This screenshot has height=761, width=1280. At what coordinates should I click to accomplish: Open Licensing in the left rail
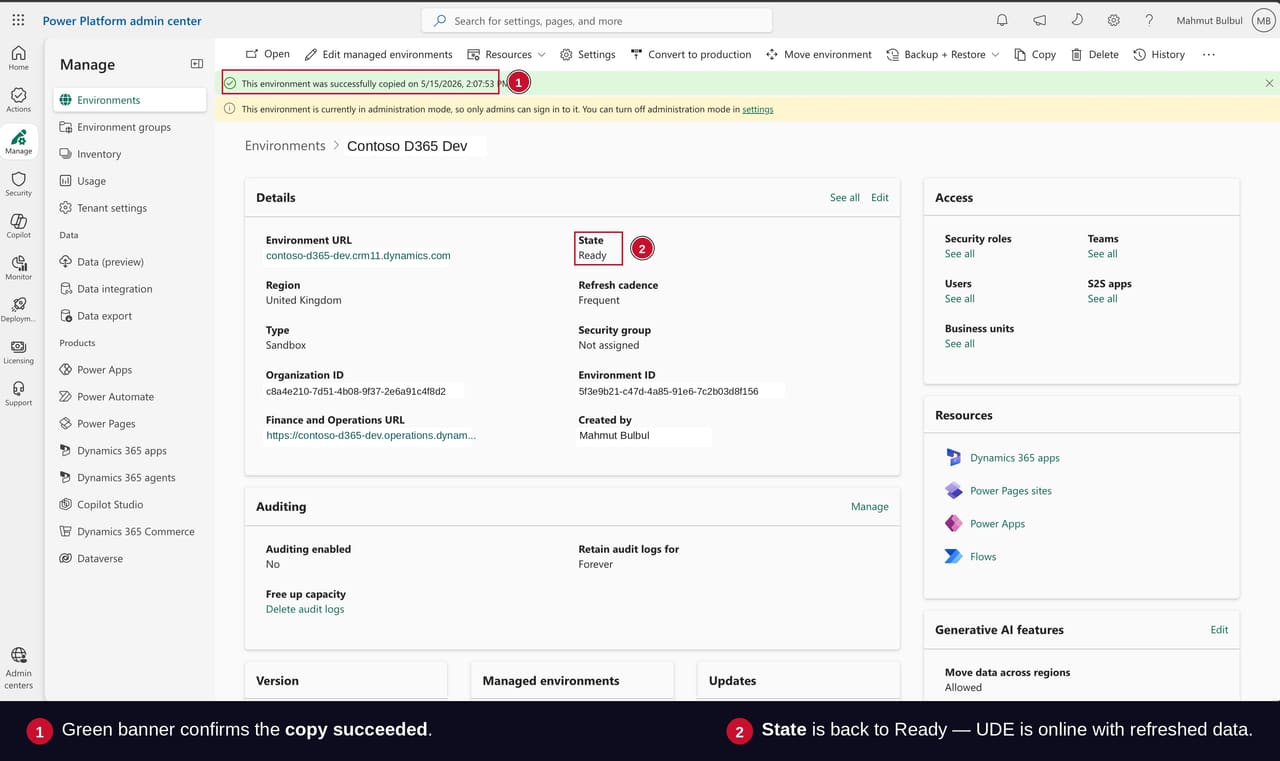[18, 352]
